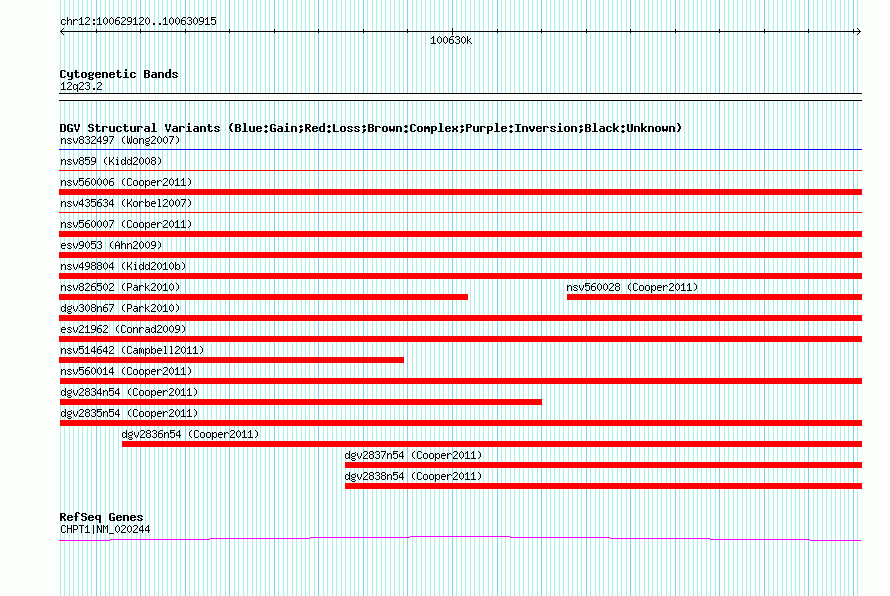Viewport: 890px width, 596px height.
Task: Open the CHPT1|NM_020244 gene label
Action: 105,530
